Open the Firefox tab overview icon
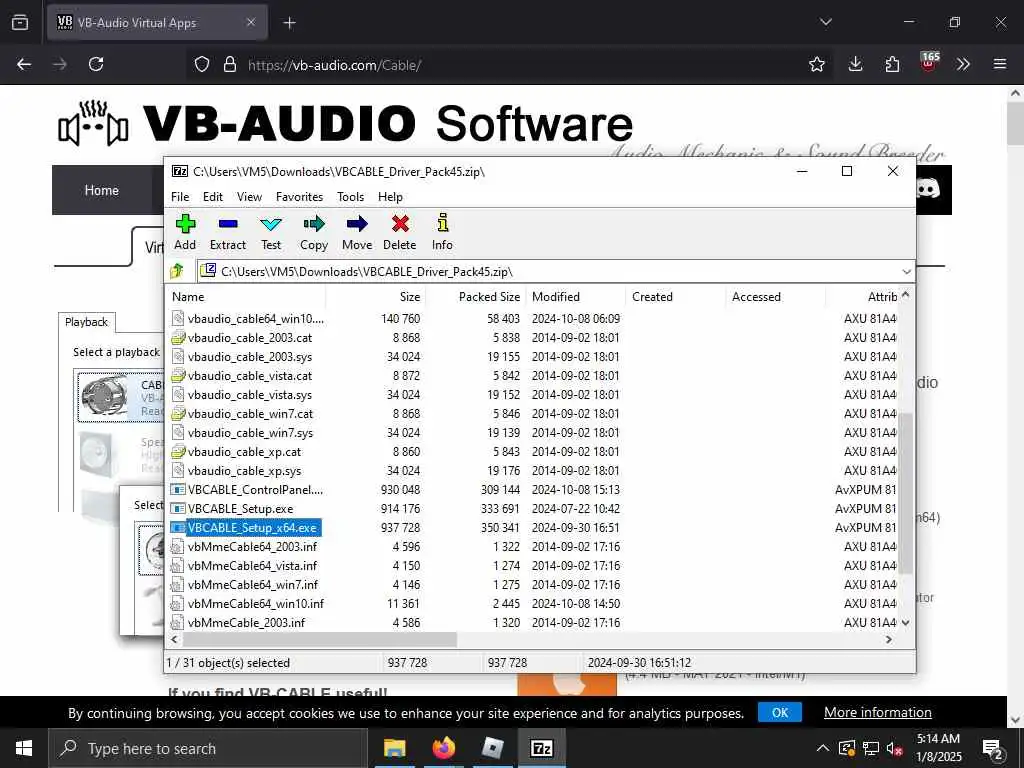Viewport: 1024px width, 768px height. pyautogui.click(x=20, y=22)
